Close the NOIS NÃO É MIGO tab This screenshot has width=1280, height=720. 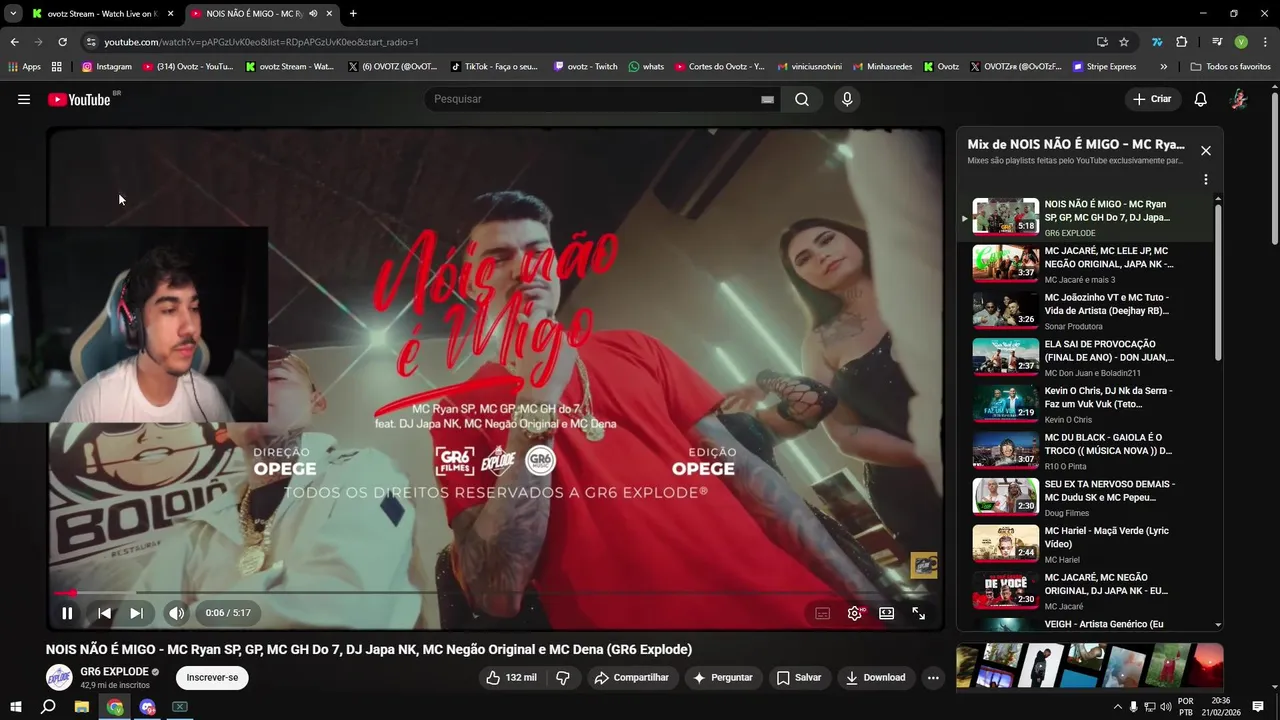click(x=329, y=13)
